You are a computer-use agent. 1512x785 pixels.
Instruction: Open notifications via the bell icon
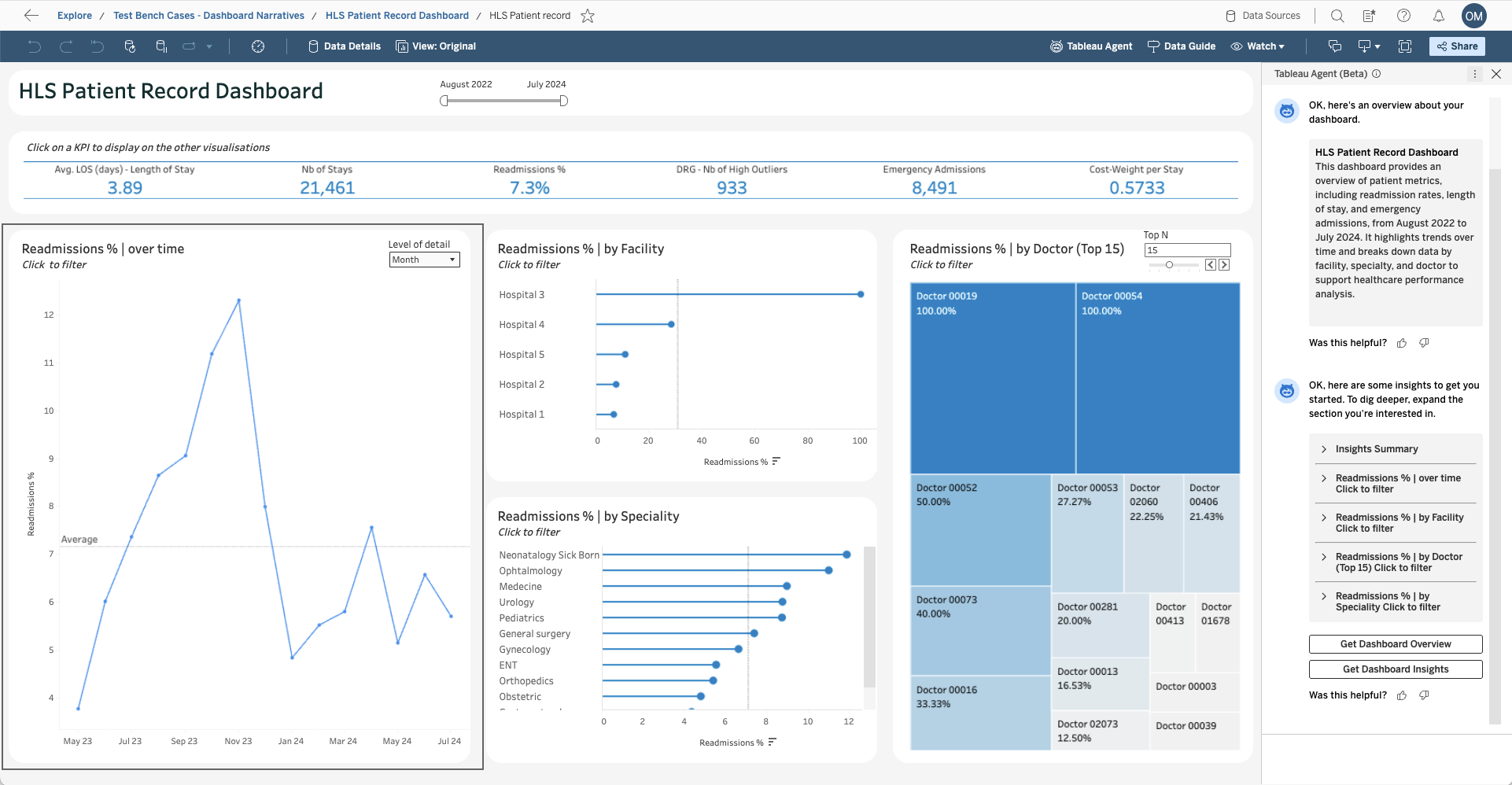[x=1438, y=15]
